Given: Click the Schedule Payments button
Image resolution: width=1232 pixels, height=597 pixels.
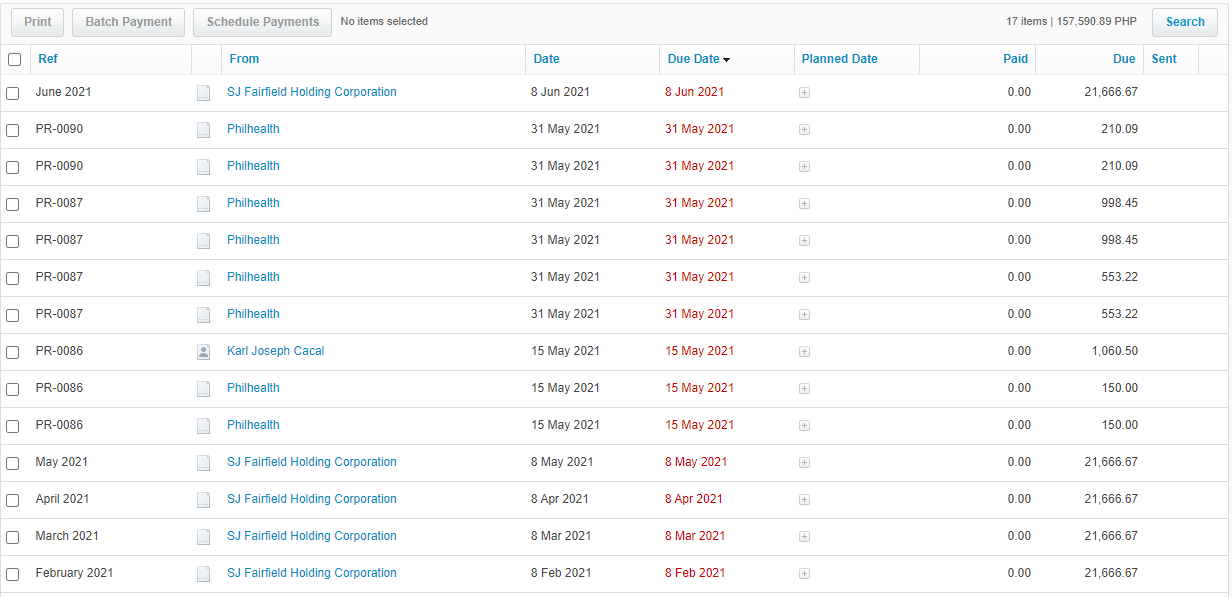Looking at the screenshot, I should tap(262, 22).
